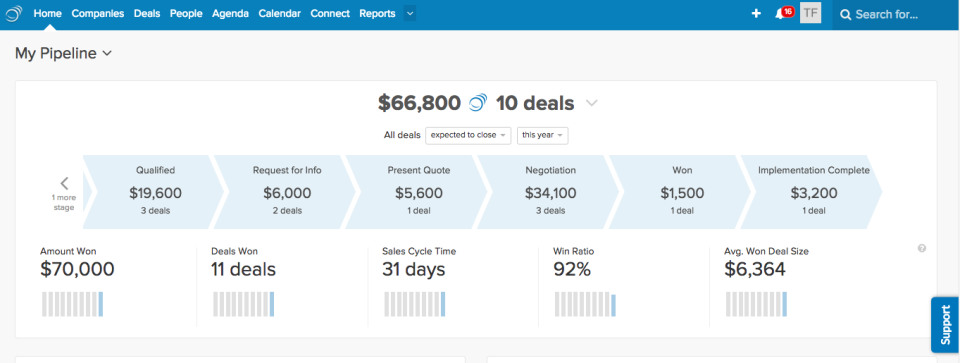Expand the chevron next to 10 deals
Viewport: 960px width, 363px height.
(591, 103)
